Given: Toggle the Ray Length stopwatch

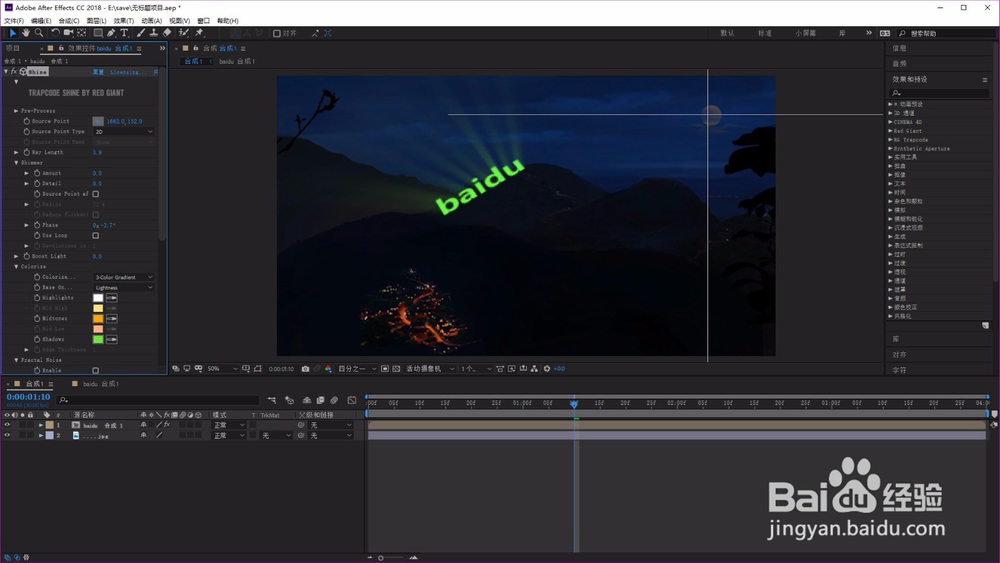Looking at the screenshot, I should point(27,152).
